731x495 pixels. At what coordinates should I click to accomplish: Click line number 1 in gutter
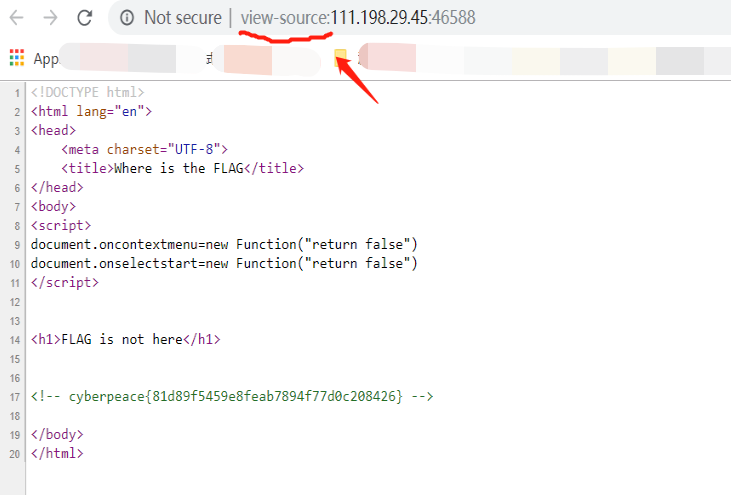pos(17,93)
